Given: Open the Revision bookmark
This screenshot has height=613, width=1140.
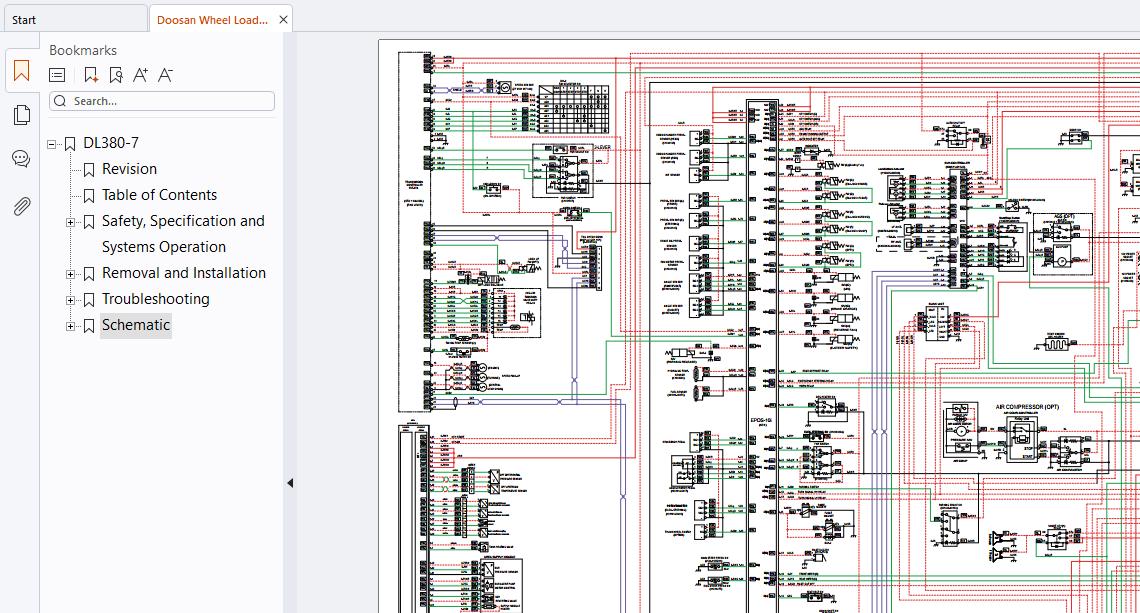Looking at the screenshot, I should [x=129, y=169].
